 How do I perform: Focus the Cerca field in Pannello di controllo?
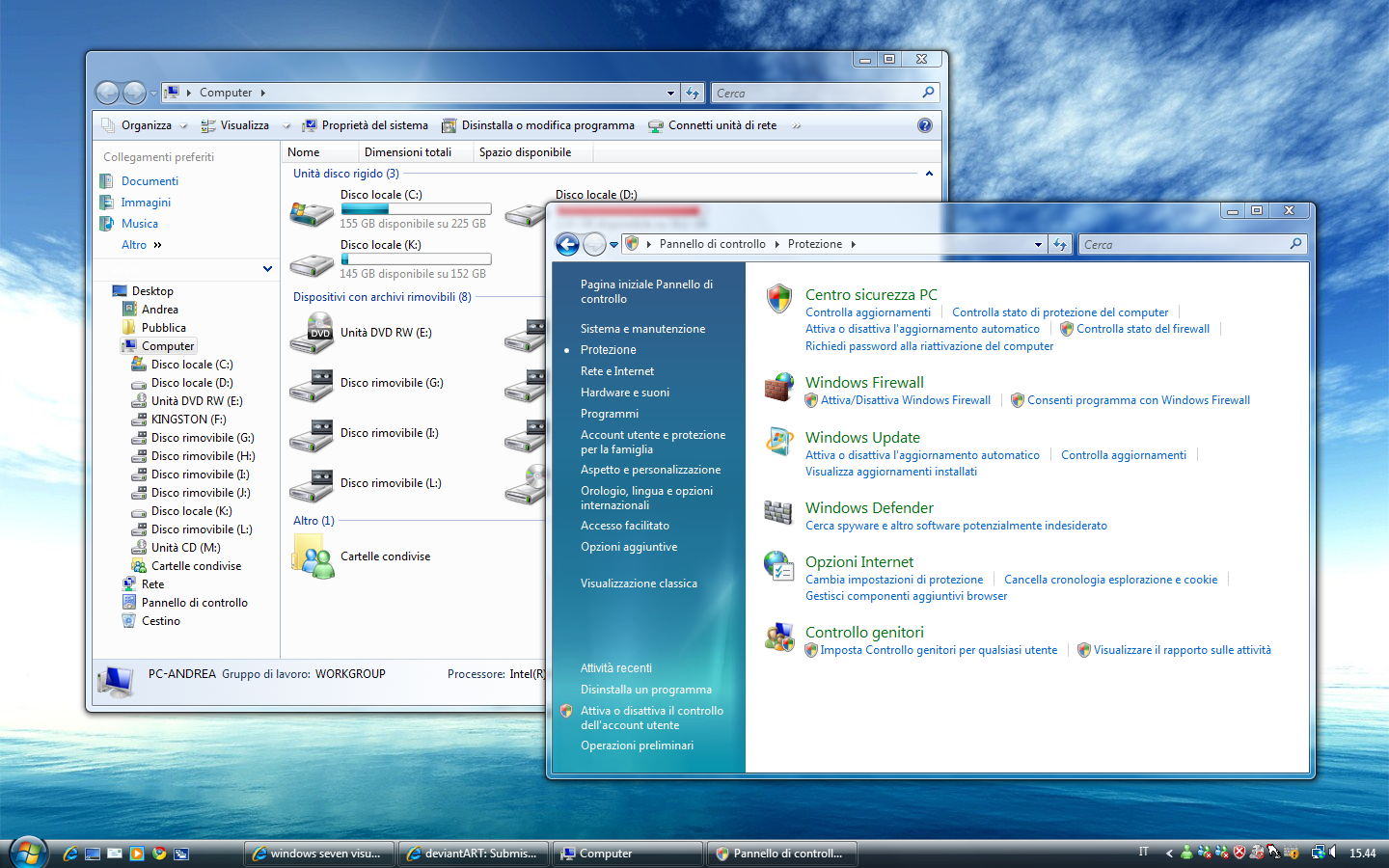pos(1192,245)
